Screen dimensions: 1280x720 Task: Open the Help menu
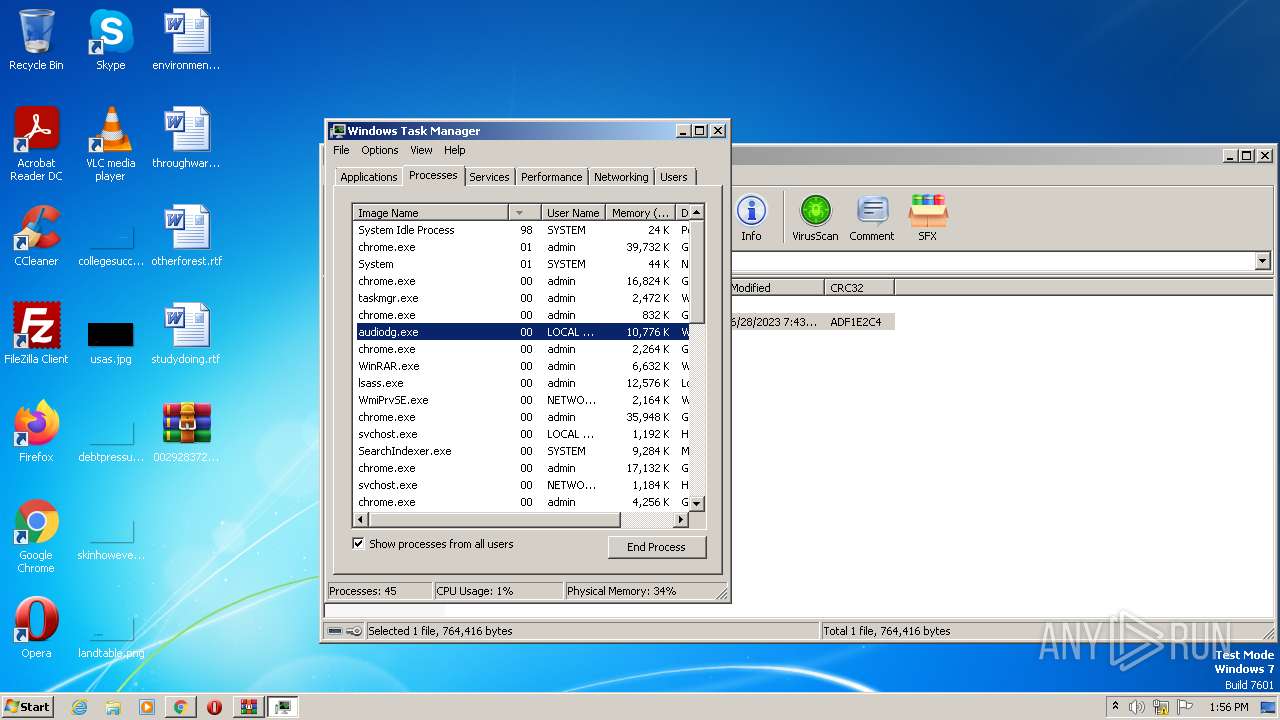pyautogui.click(x=455, y=150)
